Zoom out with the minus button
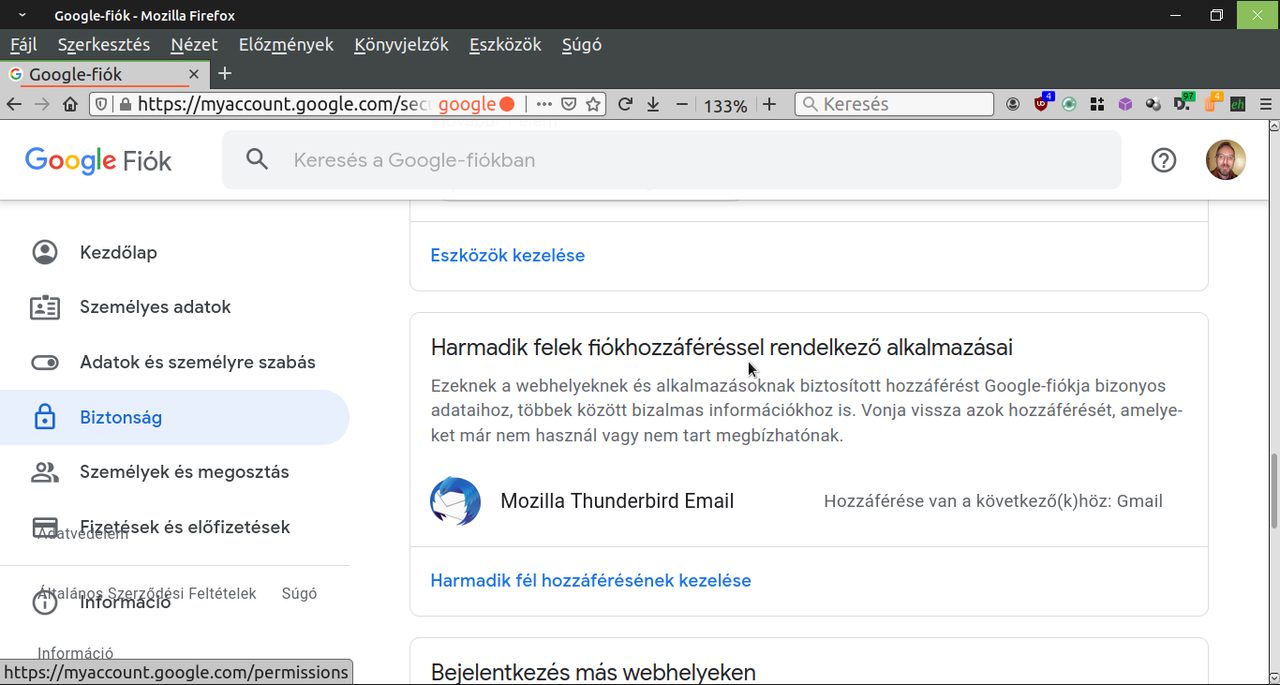This screenshot has width=1280, height=685. click(x=682, y=104)
